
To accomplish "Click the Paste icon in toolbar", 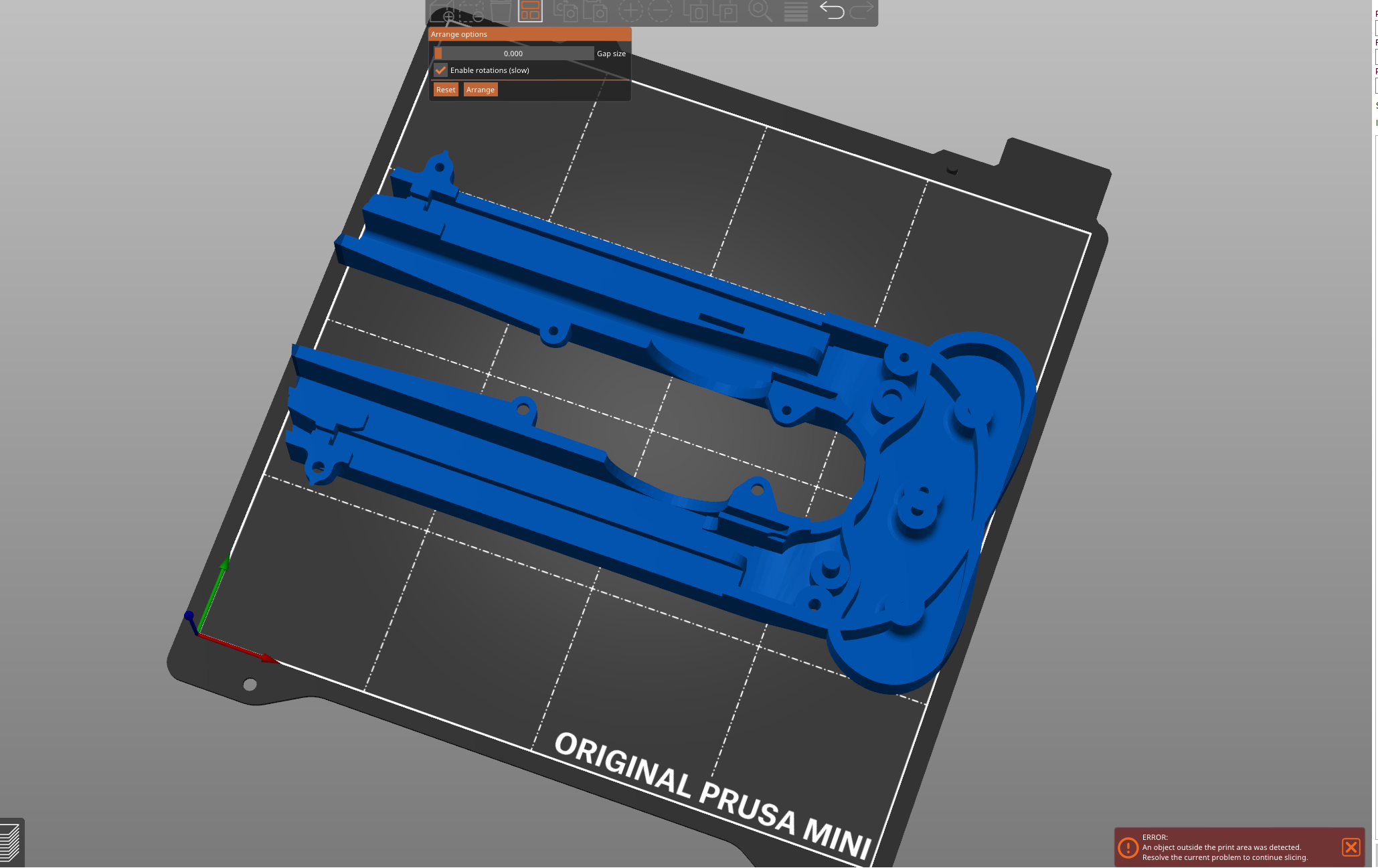I will 595,10.
